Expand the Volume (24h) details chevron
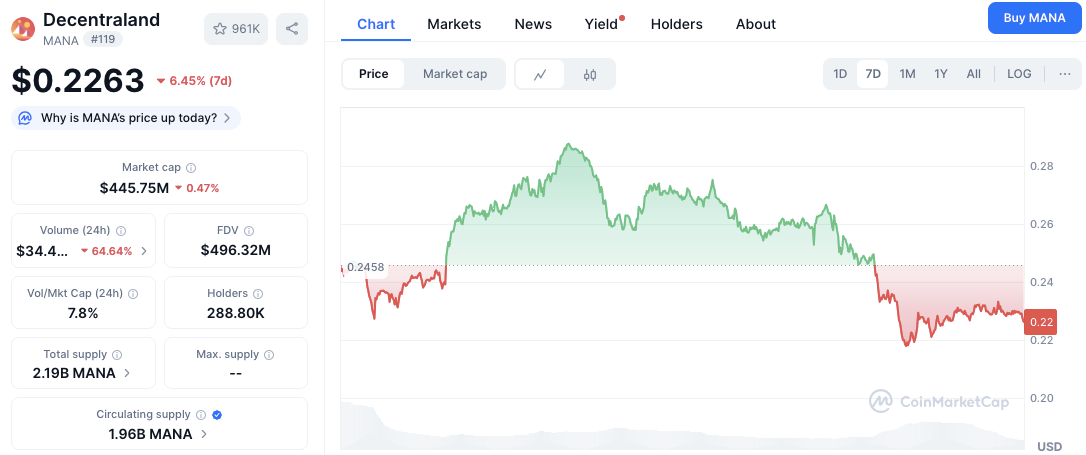Screen dimensions: 1086x455 [144, 251]
